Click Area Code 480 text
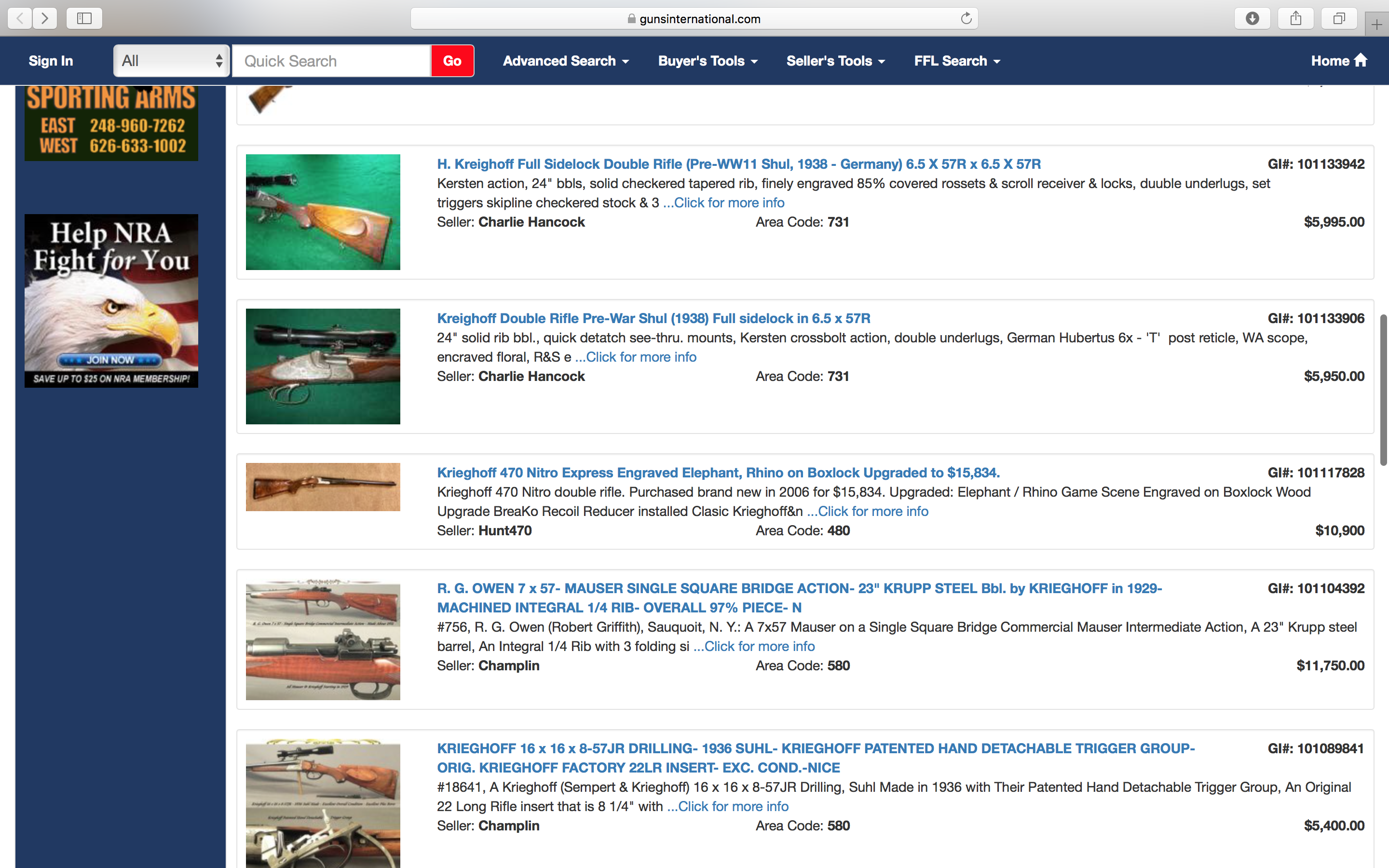This screenshot has width=1389, height=868. 803,531
